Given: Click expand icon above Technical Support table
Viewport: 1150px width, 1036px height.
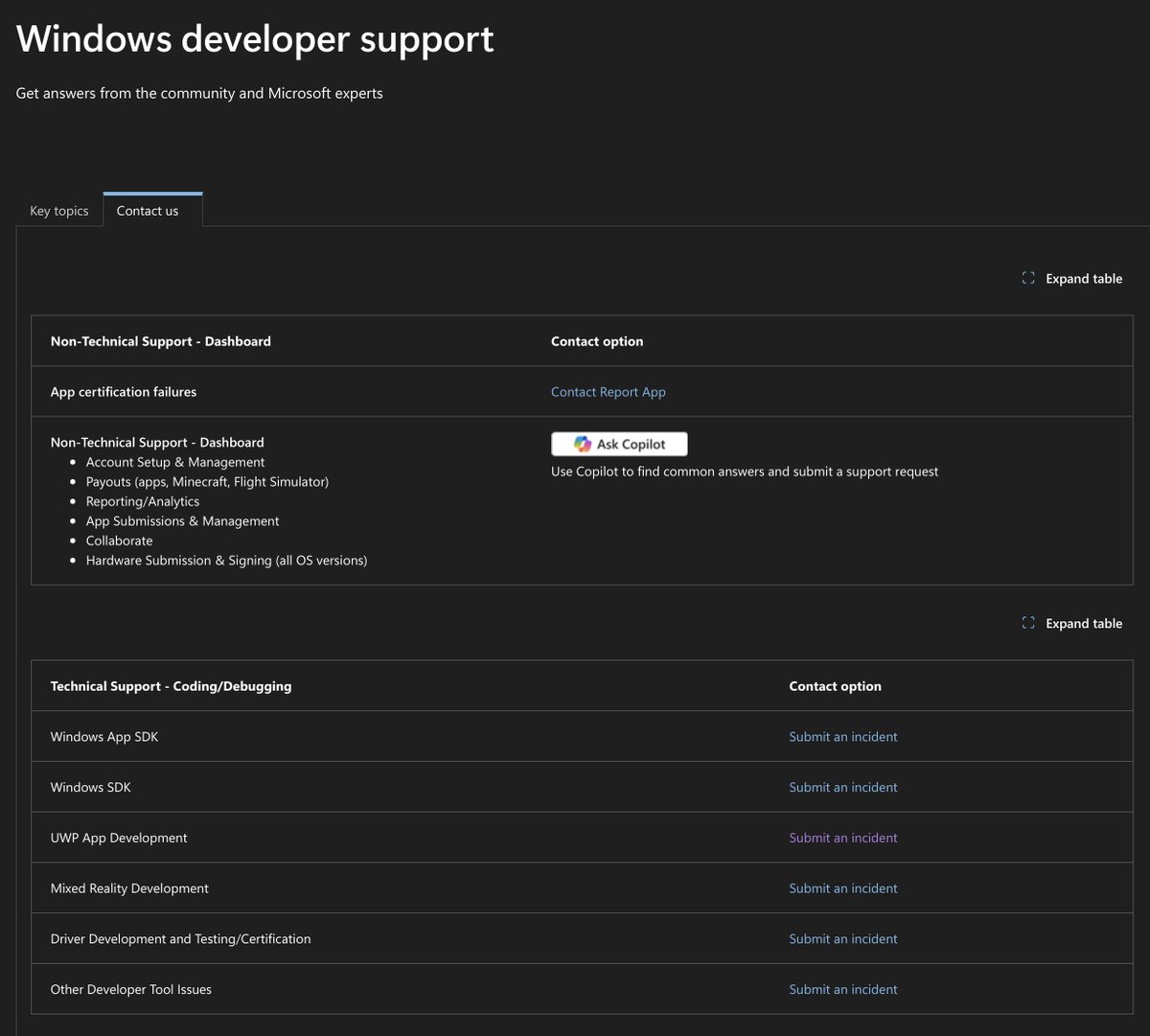Looking at the screenshot, I should [1028, 624].
